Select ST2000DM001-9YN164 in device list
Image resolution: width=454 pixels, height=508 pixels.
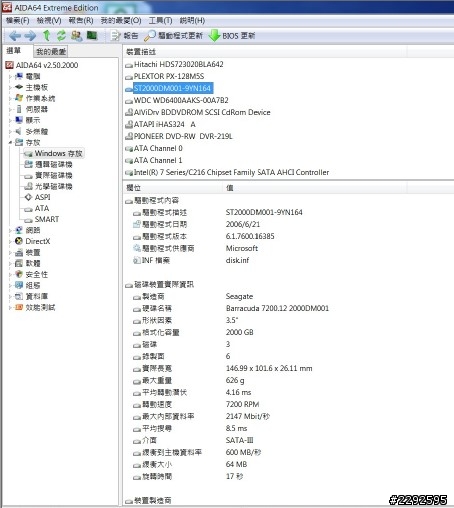point(173,88)
